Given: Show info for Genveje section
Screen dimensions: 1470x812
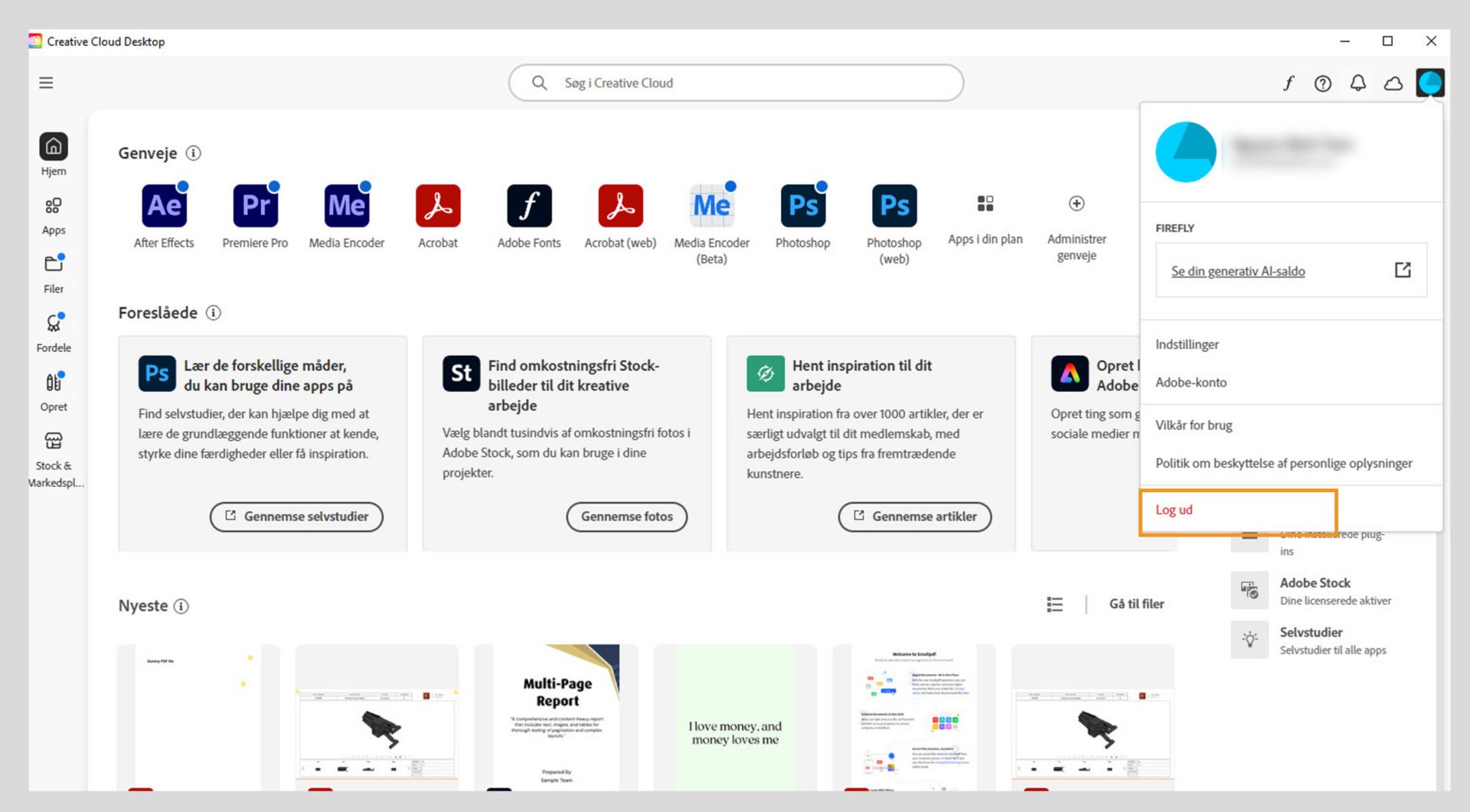Looking at the screenshot, I should (194, 153).
